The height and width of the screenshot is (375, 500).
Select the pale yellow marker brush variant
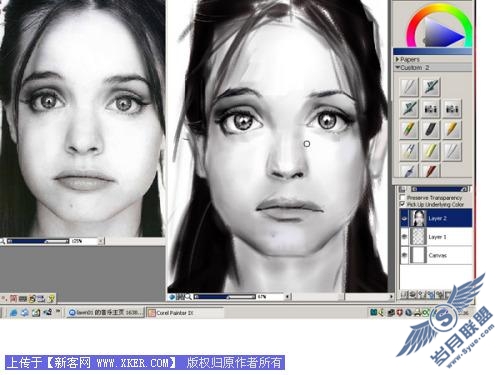point(430,151)
